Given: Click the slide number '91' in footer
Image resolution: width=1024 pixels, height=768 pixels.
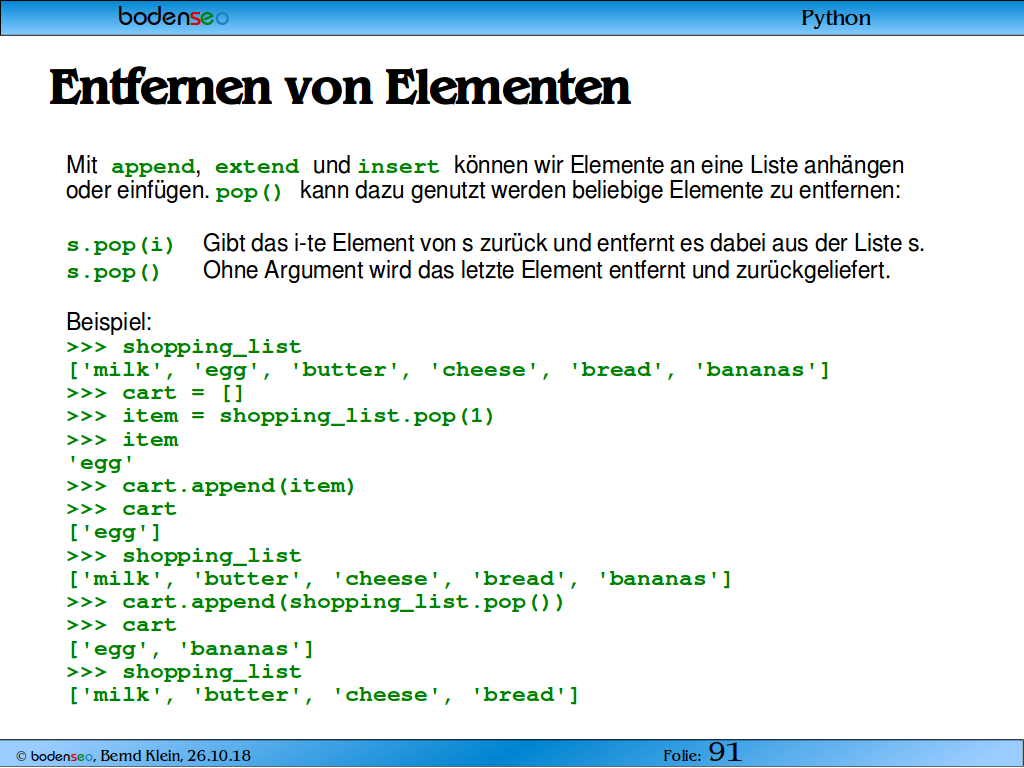Looking at the screenshot, I should tap(725, 753).
